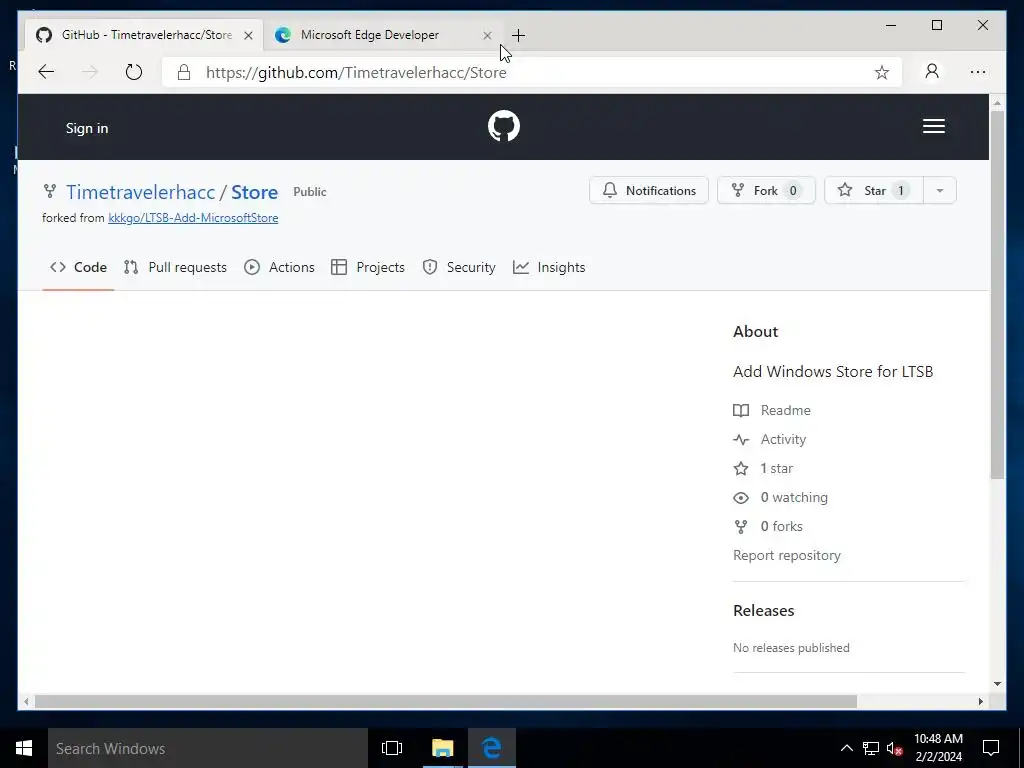This screenshot has width=1024, height=768.
Task: Open kkkgo/LTSB-Add-MicrosoftStore source repository
Action: (x=193, y=218)
